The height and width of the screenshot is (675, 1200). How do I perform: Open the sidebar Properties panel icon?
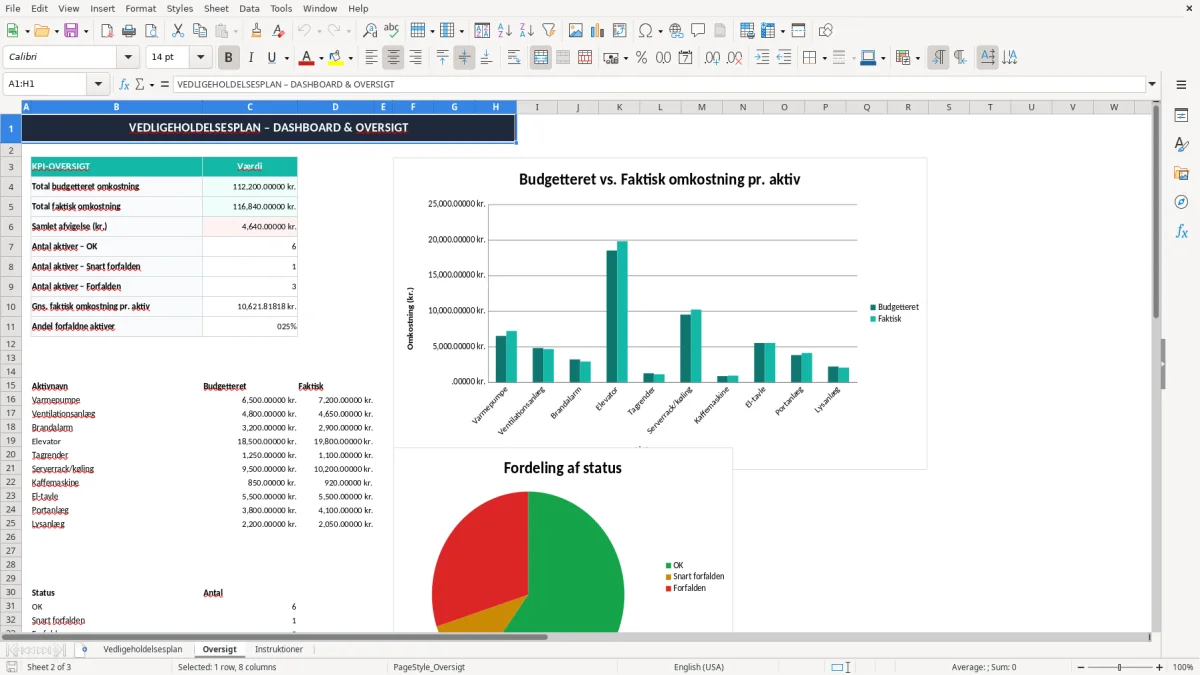click(1181, 115)
